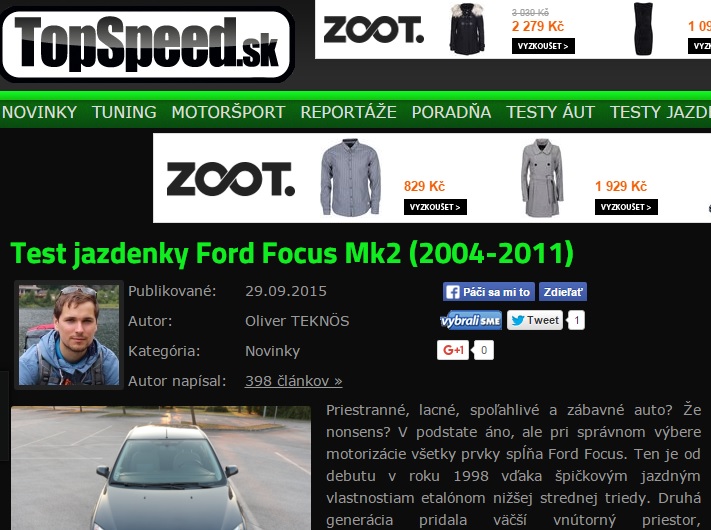Tweet the article with the Twitter button
This screenshot has width=711, height=530.
pyautogui.click(x=535, y=320)
